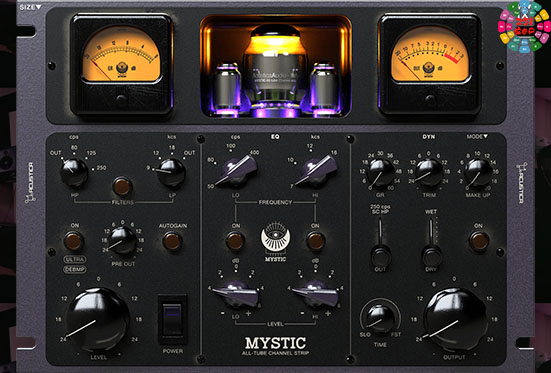Toggle the preamp ON button
The height and width of the screenshot is (373, 551).
coord(74,241)
